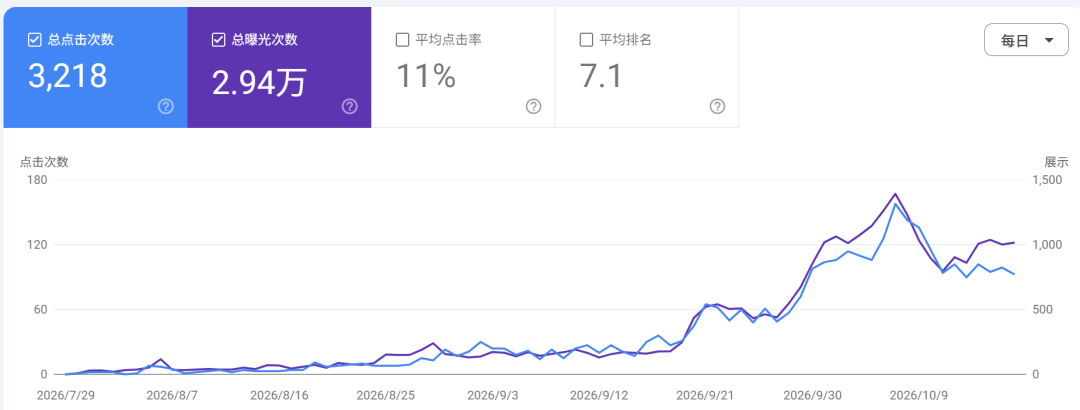The height and width of the screenshot is (410, 1080).
Task: Click the 2026/9/3 date label
Action: click(492, 396)
